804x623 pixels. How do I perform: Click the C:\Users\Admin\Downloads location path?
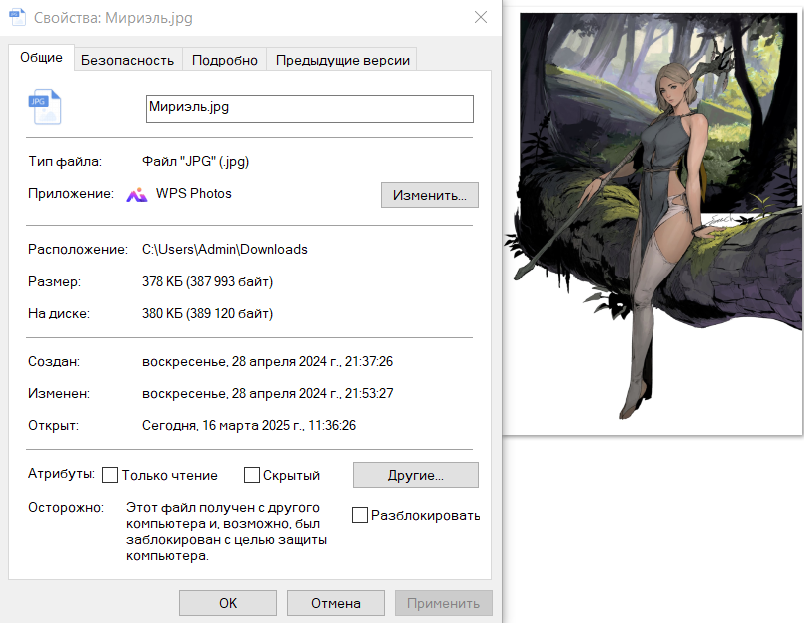(x=225, y=249)
